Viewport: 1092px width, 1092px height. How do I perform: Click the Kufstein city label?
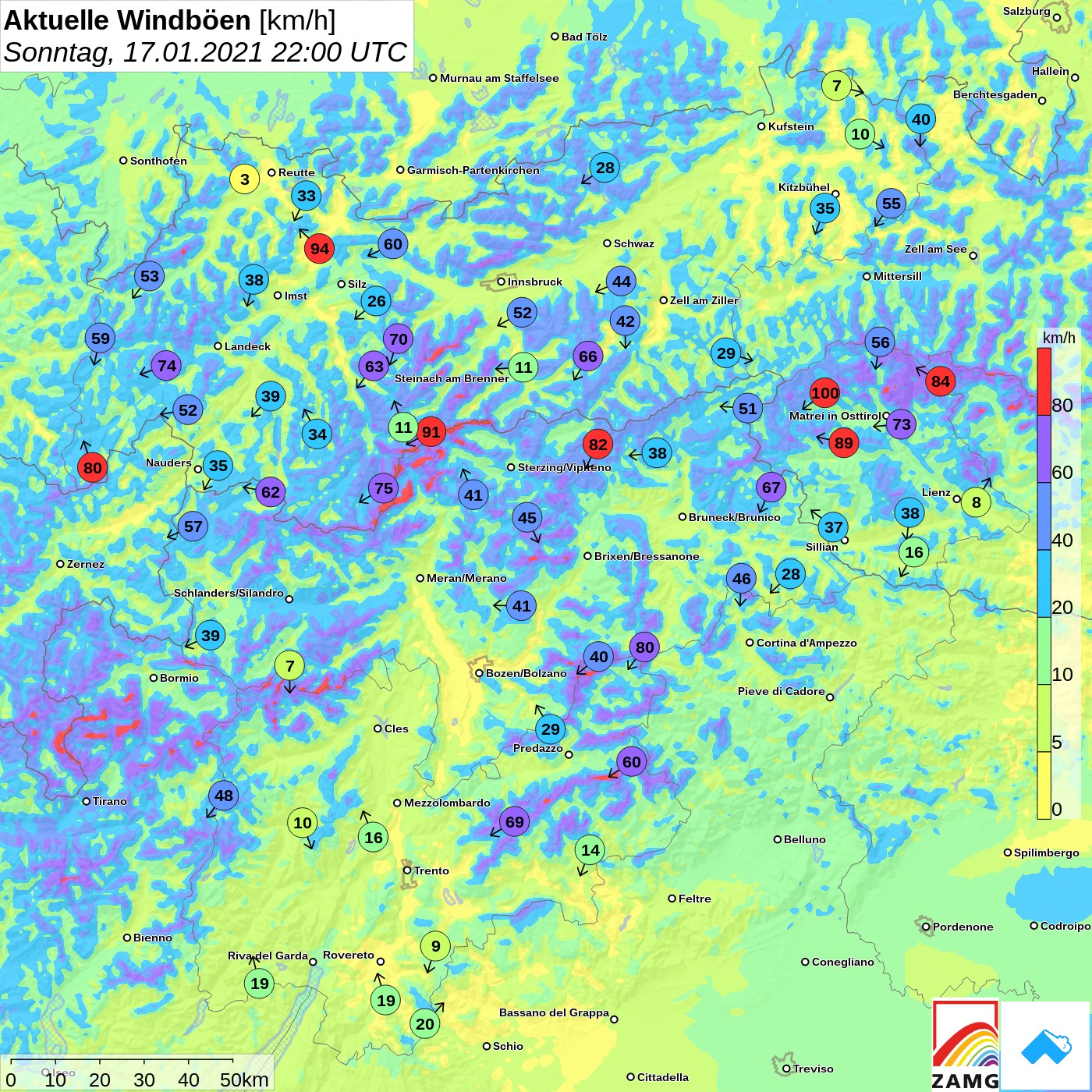pos(791,126)
